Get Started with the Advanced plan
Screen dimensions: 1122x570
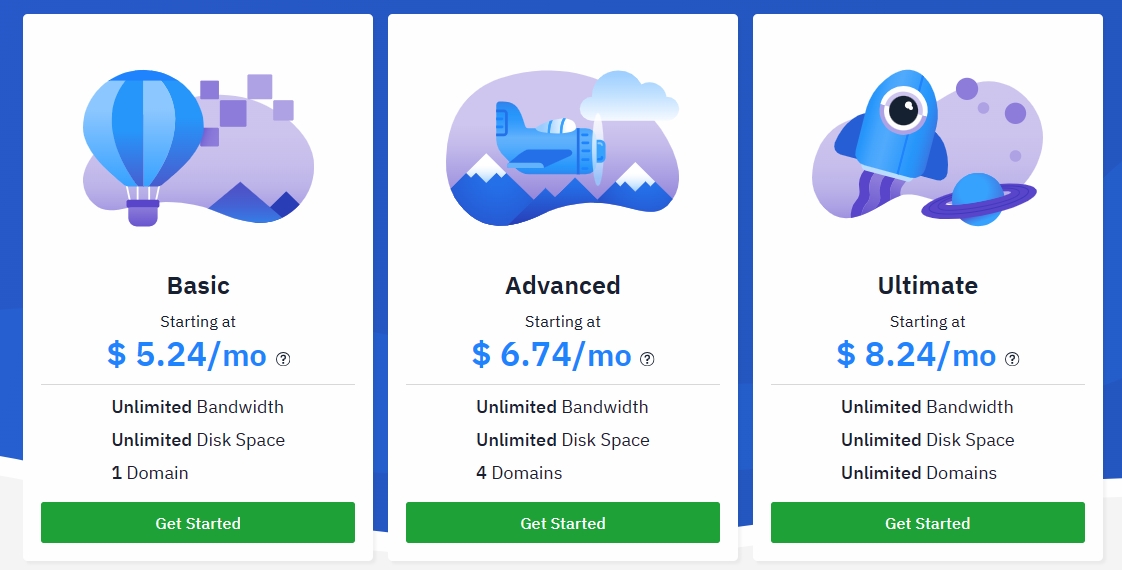click(562, 523)
